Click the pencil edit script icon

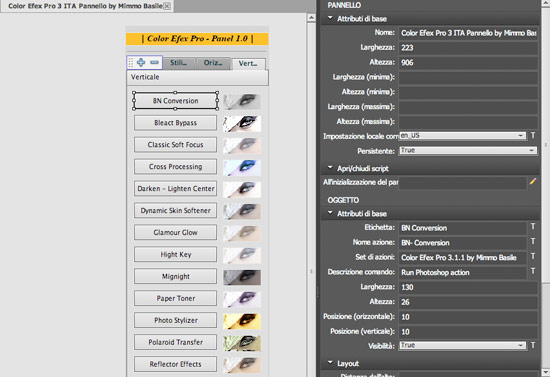click(x=533, y=181)
